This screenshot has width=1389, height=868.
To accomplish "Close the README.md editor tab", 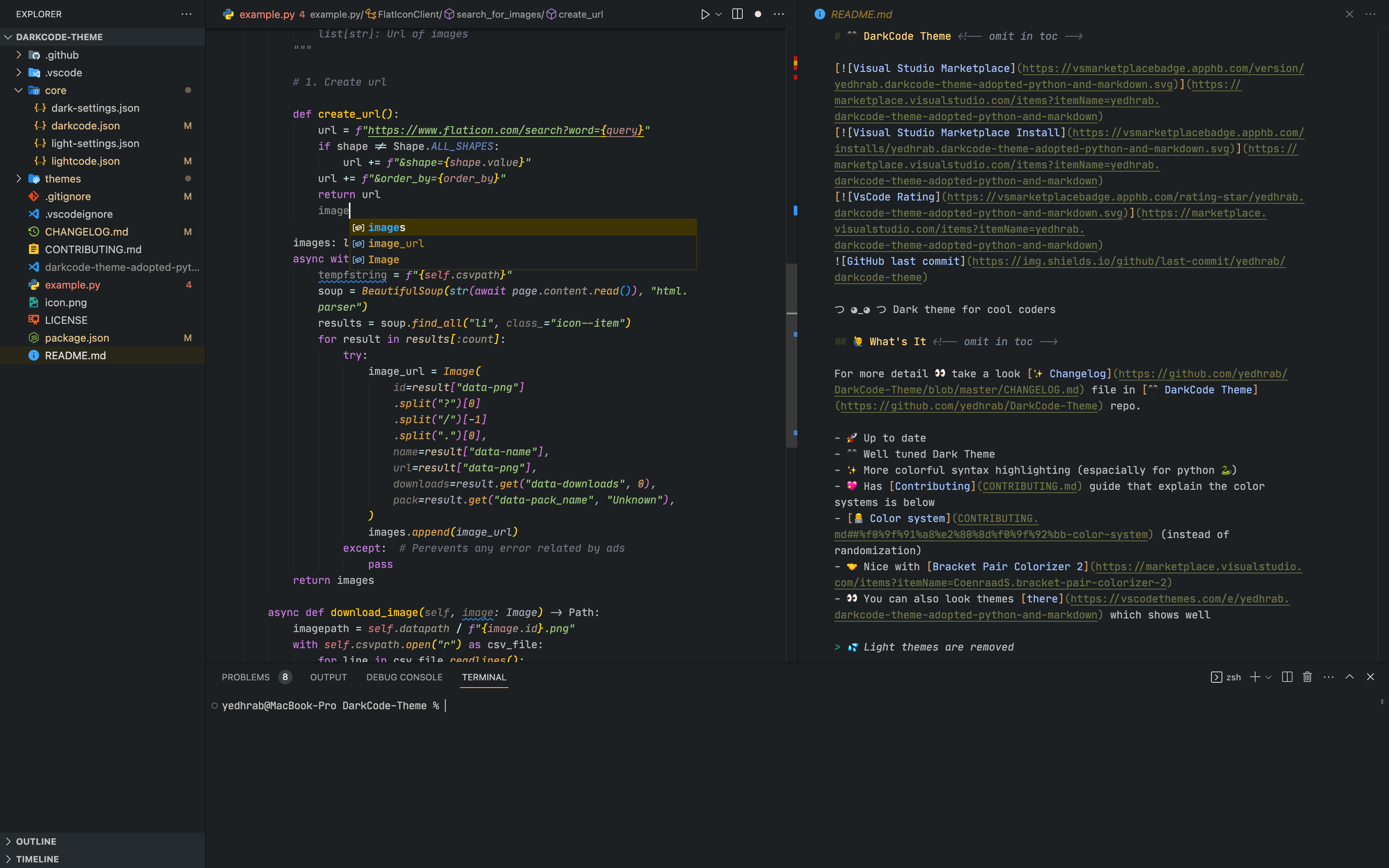I will pyautogui.click(x=1349, y=14).
